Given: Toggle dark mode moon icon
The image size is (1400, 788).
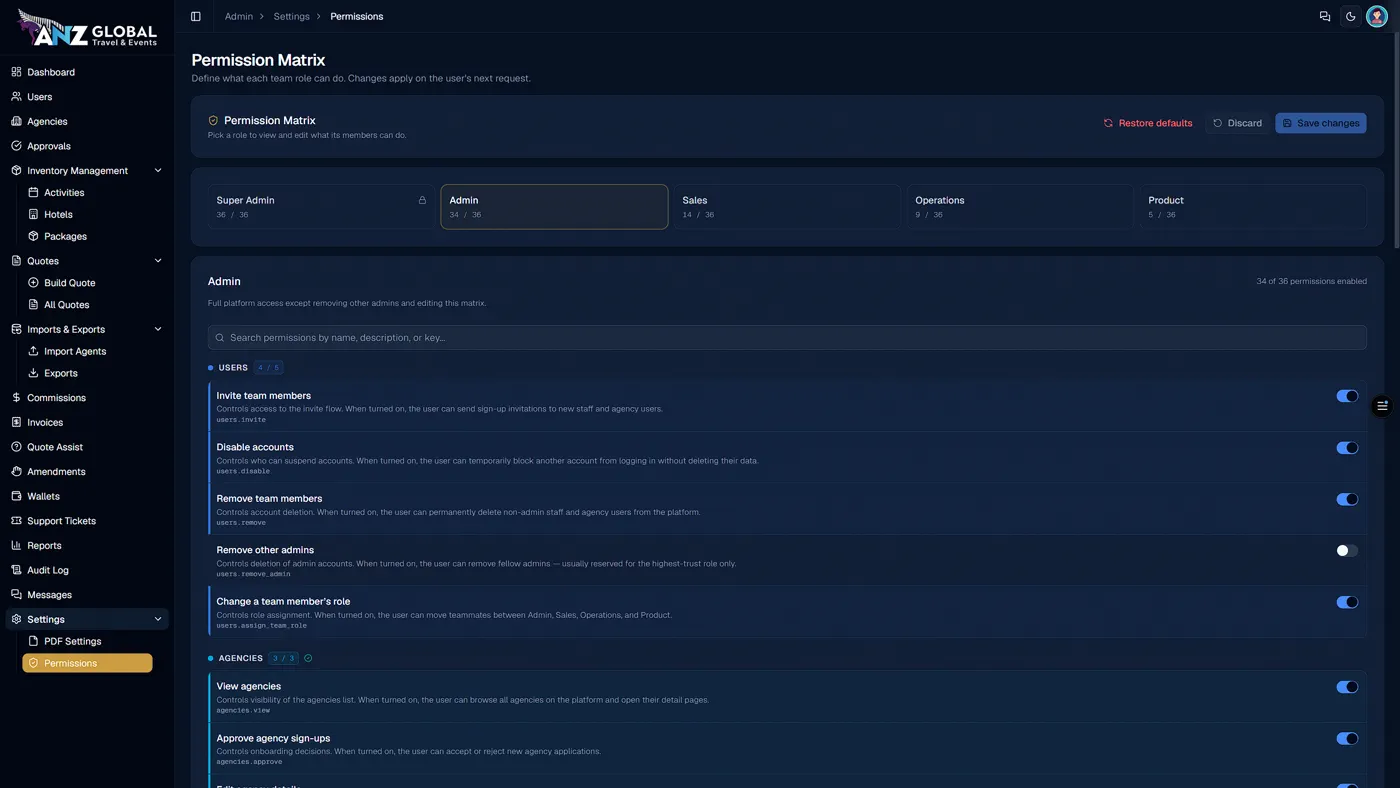Looking at the screenshot, I should coord(1351,16).
